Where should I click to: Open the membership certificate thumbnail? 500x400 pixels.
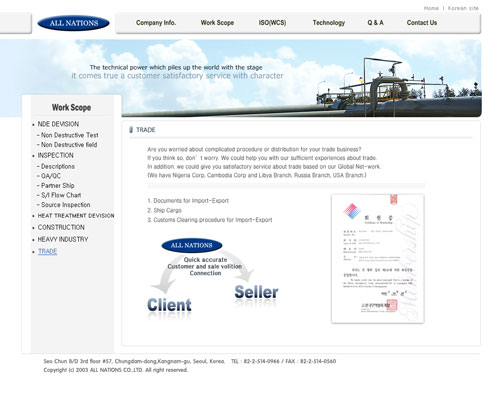[x=378, y=259]
